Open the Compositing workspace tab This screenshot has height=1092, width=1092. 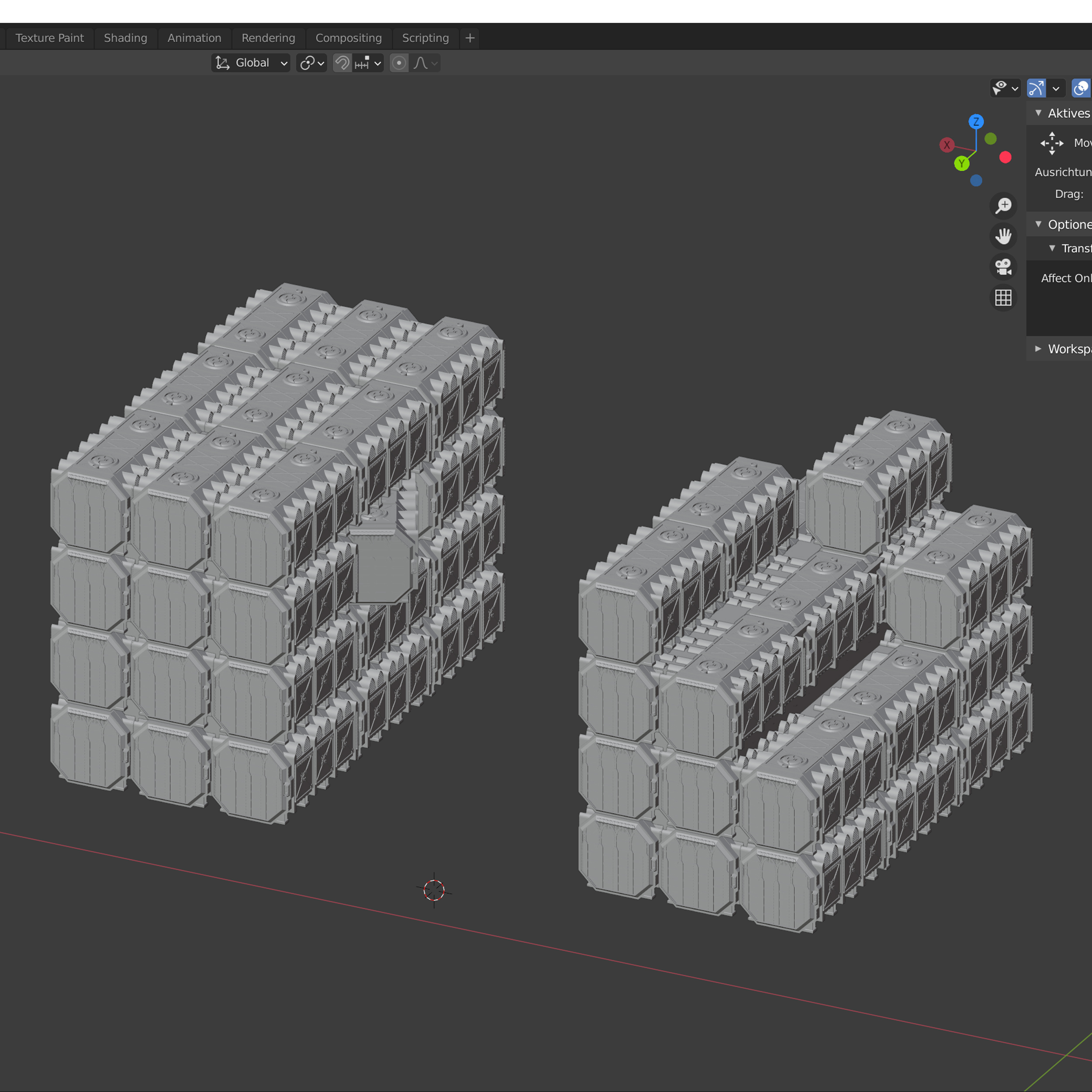tap(348, 38)
